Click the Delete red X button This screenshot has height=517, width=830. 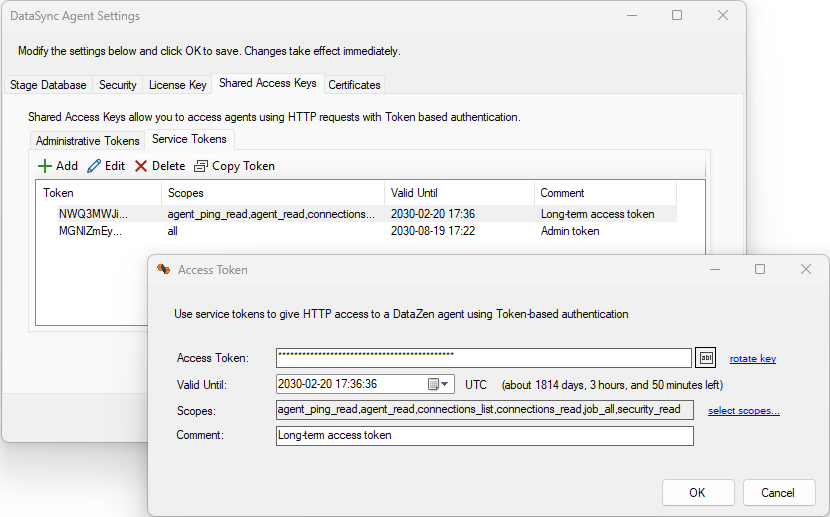159,166
